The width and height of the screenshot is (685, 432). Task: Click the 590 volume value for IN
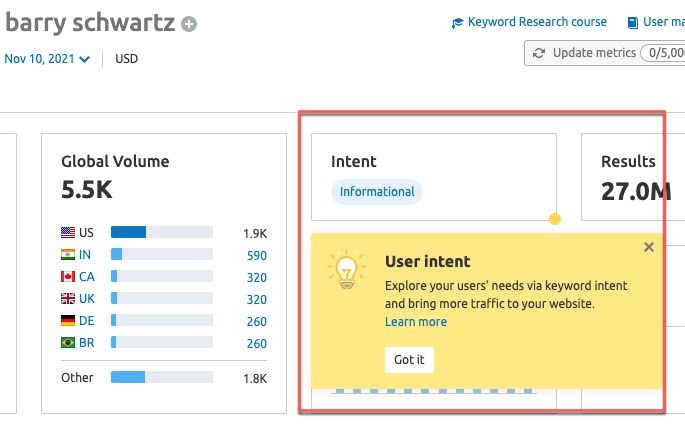click(x=257, y=256)
